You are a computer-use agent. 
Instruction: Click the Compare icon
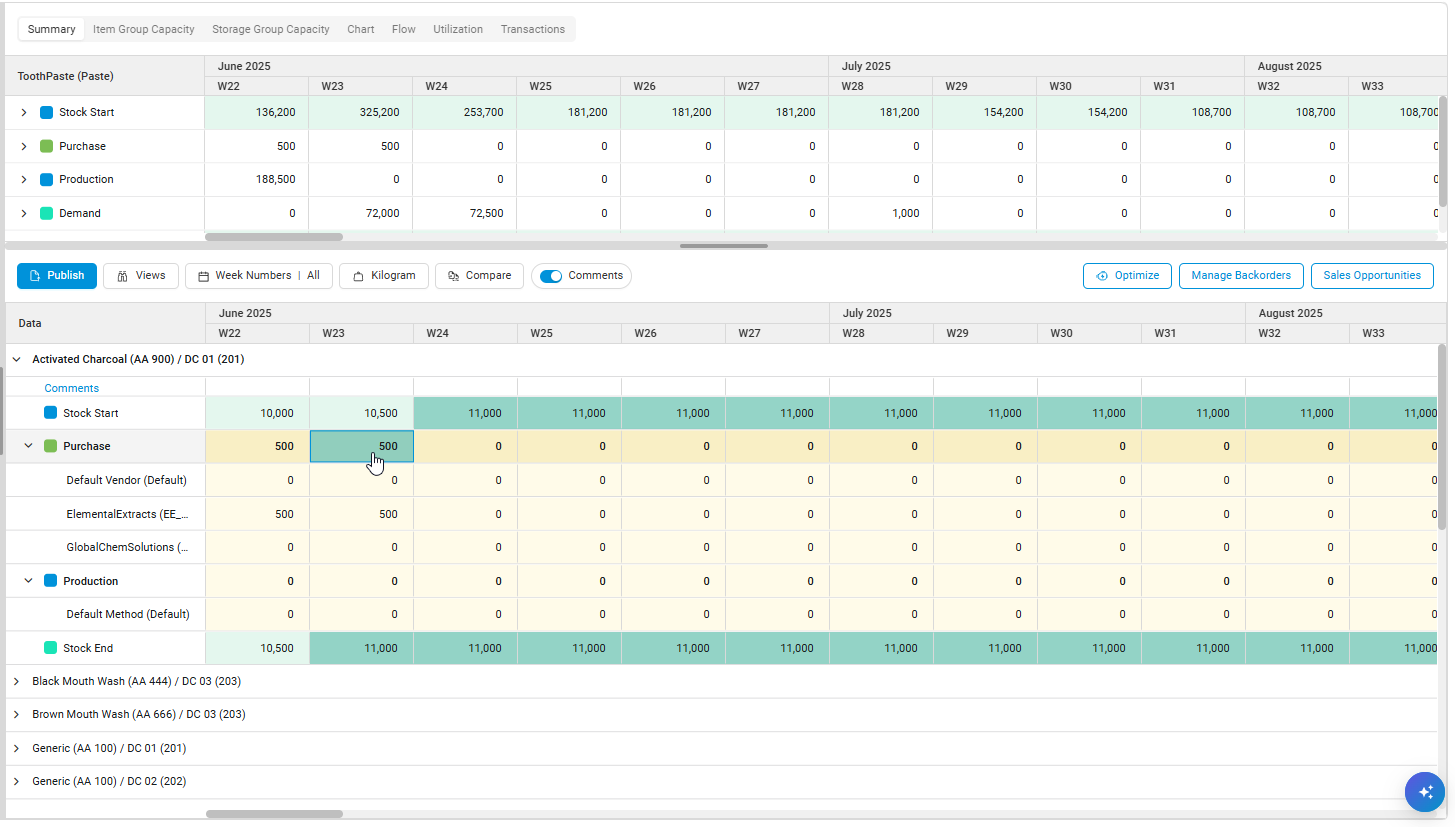coord(454,276)
